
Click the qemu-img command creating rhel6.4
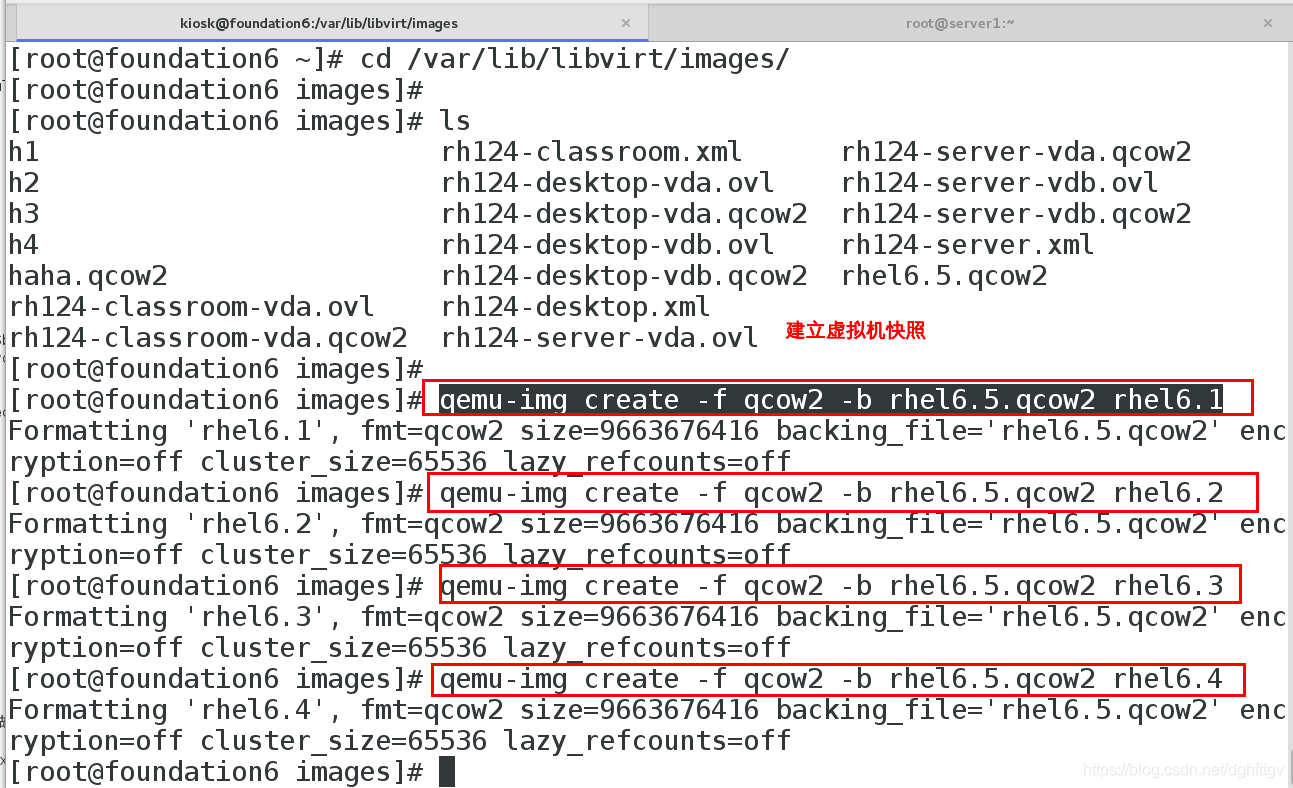pos(832,680)
